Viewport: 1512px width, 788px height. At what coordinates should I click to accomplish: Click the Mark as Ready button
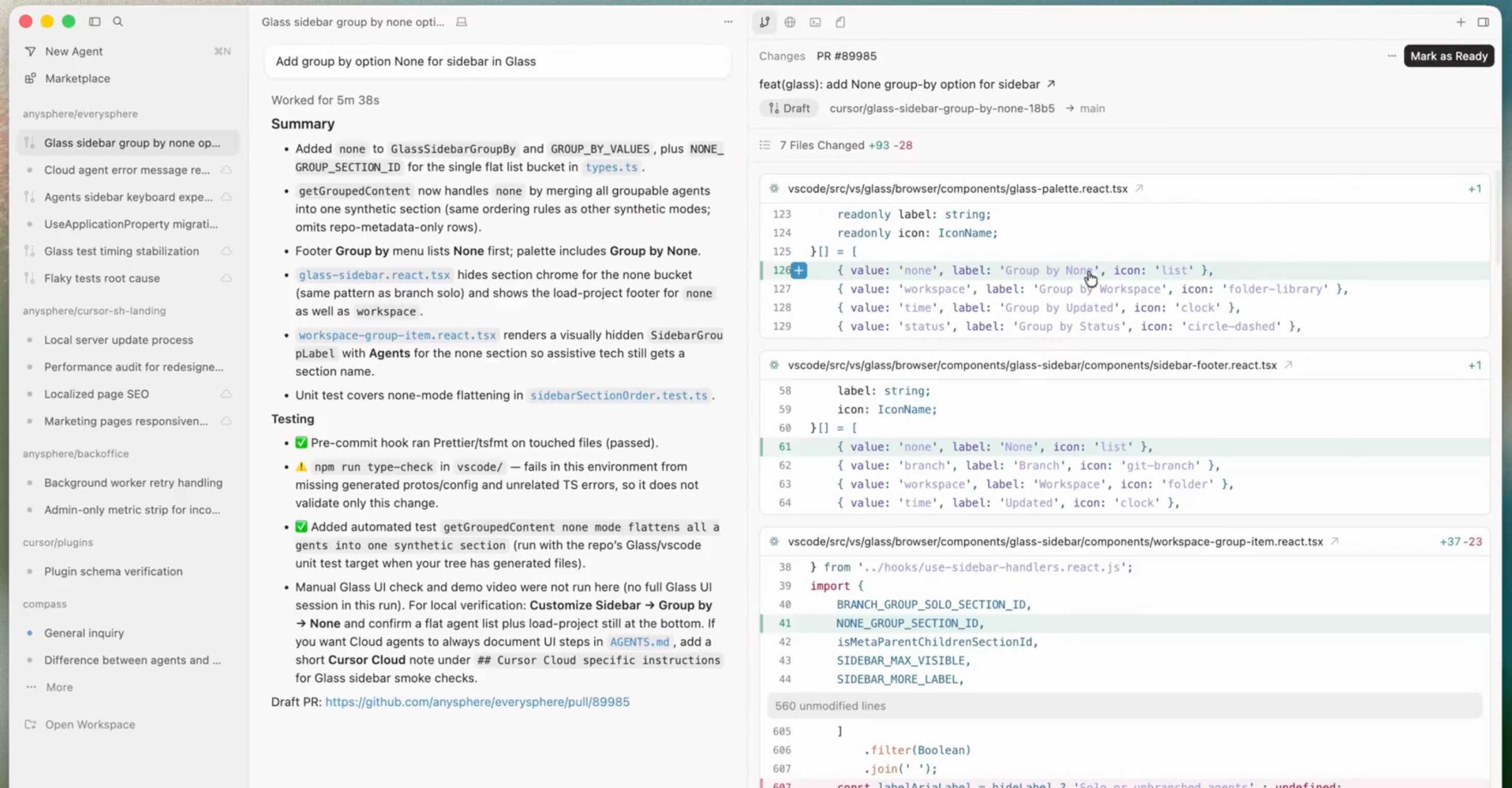point(1448,56)
